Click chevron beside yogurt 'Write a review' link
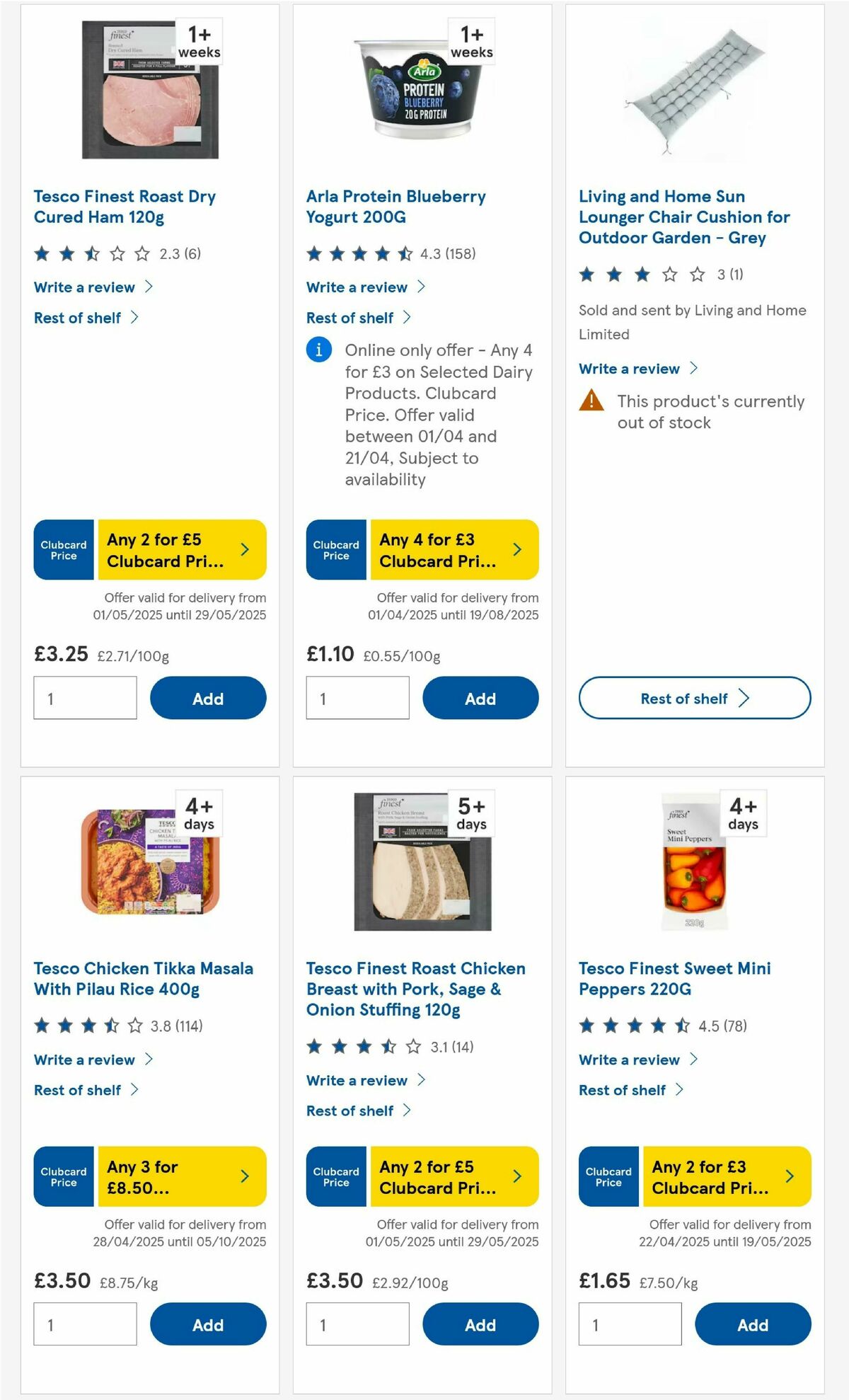The width and height of the screenshot is (849, 1400). click(420, 287)
